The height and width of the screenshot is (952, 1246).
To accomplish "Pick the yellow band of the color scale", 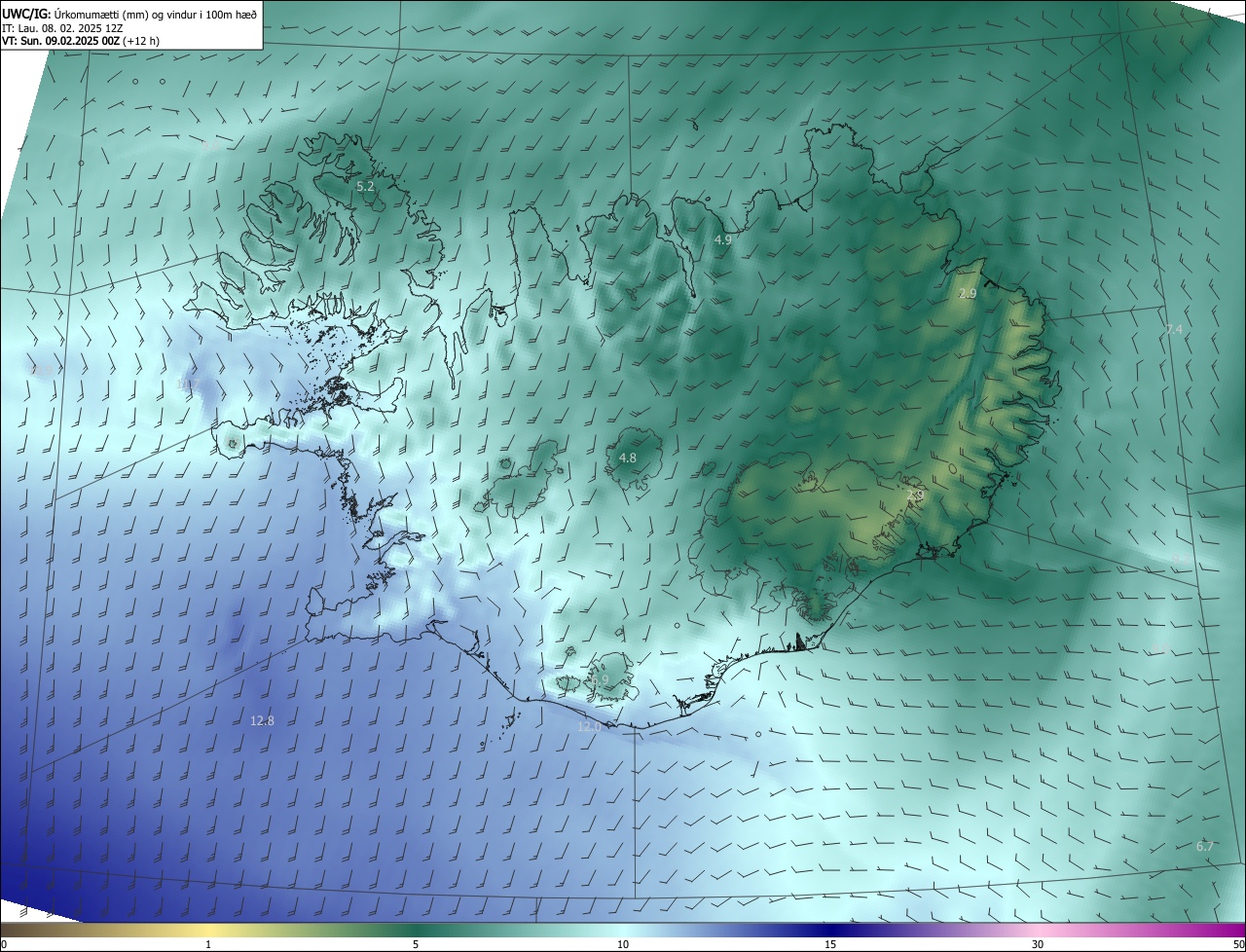I will (208, 930).
